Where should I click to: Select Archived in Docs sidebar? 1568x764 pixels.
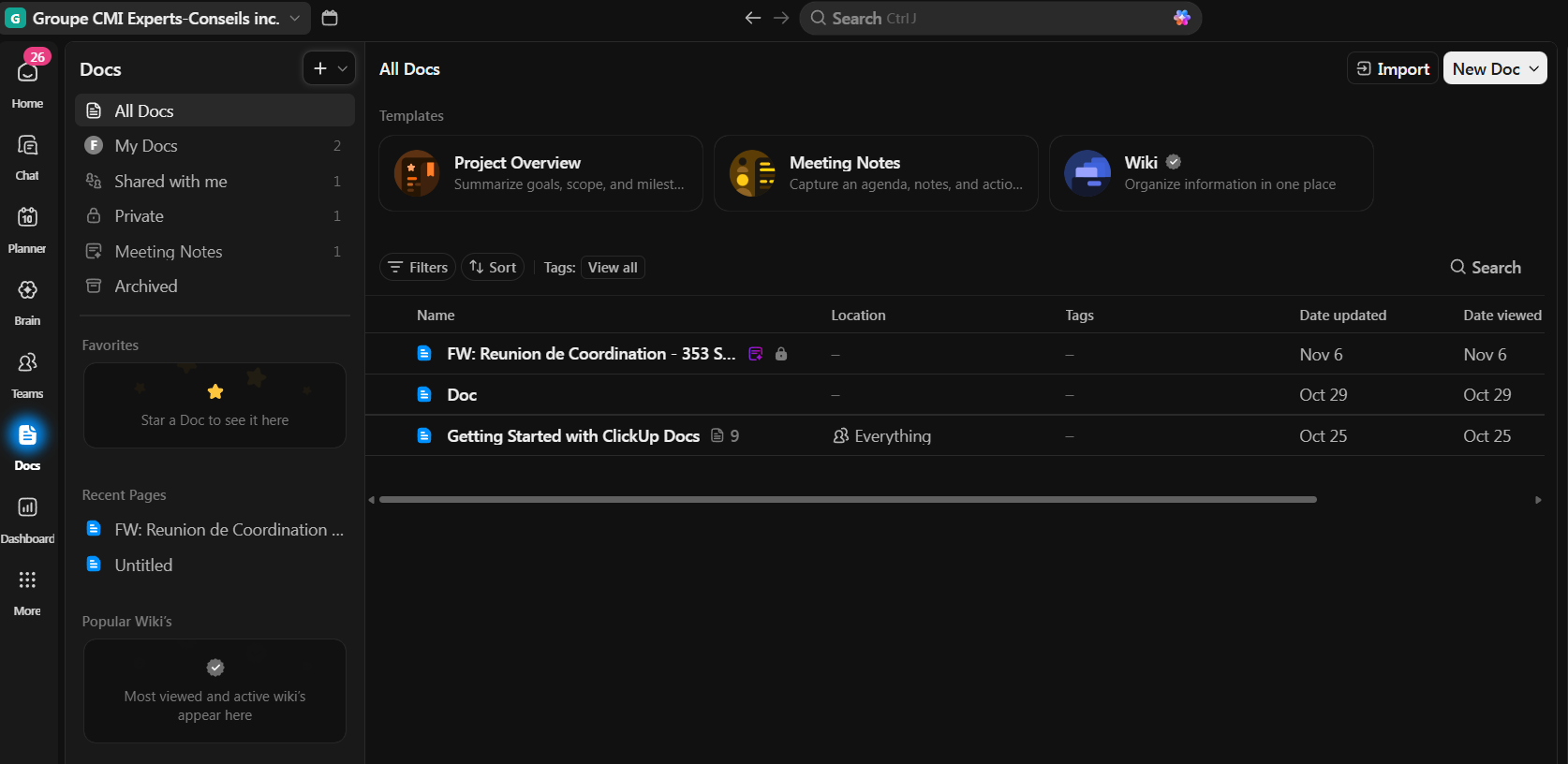[146, 286]
